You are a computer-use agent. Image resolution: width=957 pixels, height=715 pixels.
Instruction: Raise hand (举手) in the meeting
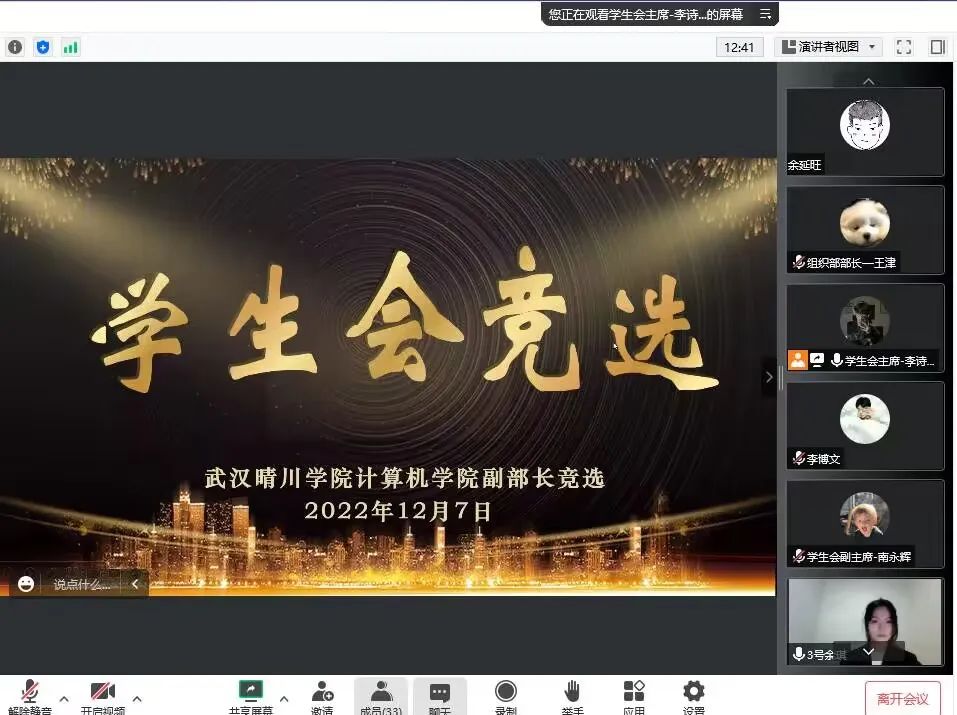coord(572,693)
